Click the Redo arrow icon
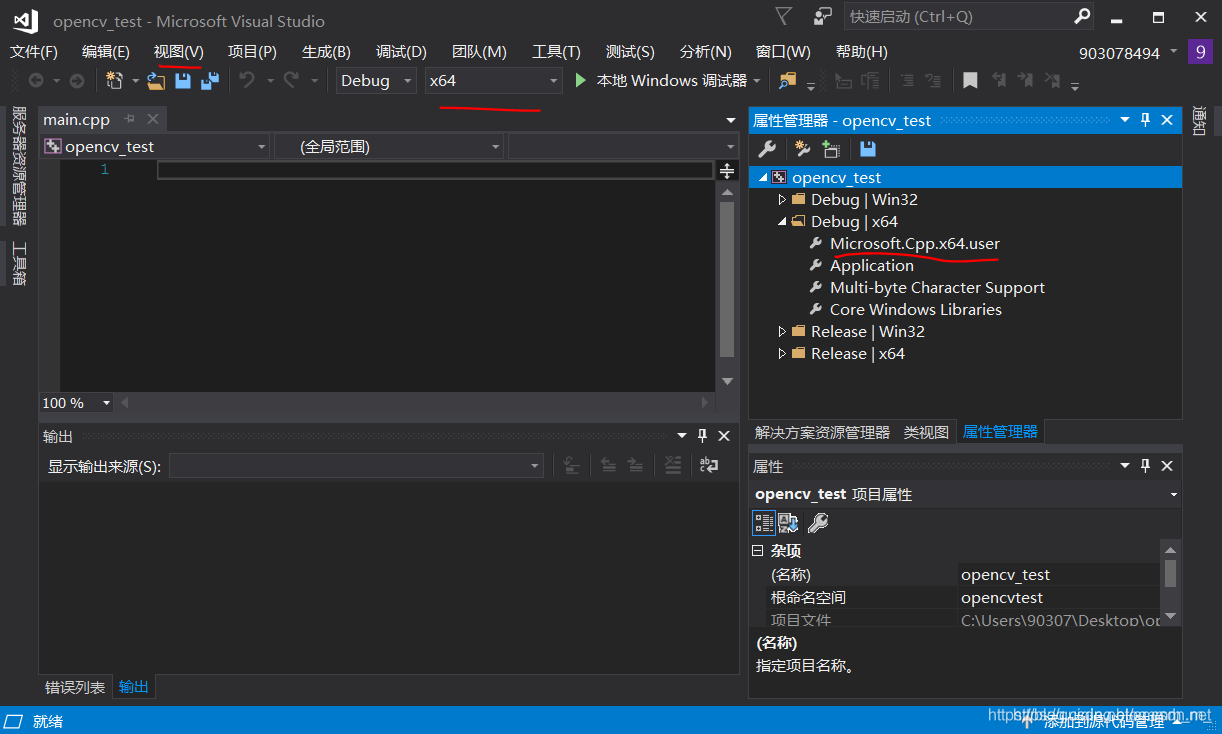1222x734 pixels. [x=292, y=81]
